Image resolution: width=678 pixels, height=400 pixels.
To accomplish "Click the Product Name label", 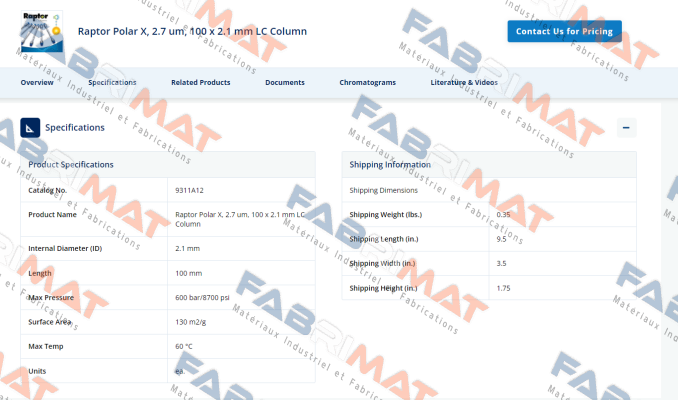I will click(x=52, y=214).
